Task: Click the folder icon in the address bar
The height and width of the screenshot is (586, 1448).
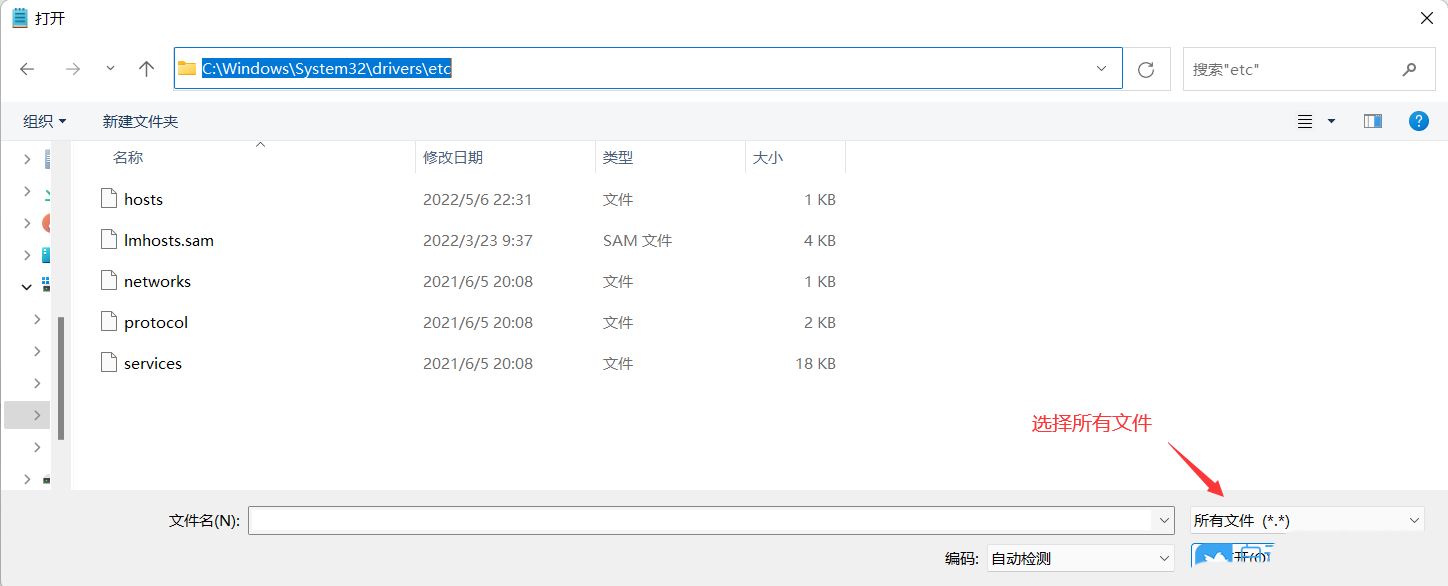Action: (186, 68)
